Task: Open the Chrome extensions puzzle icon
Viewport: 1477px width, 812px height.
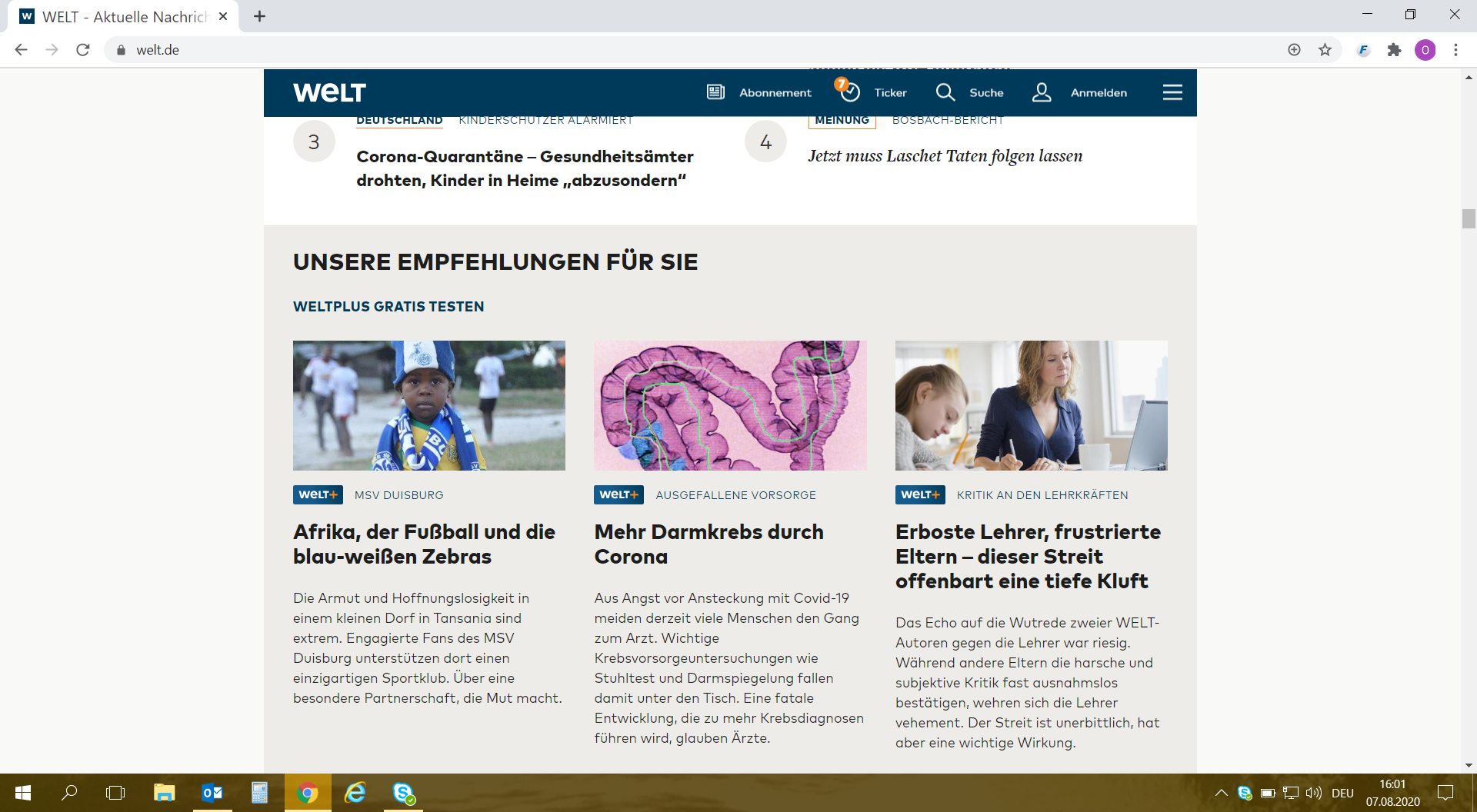Action: [1394, 50]
